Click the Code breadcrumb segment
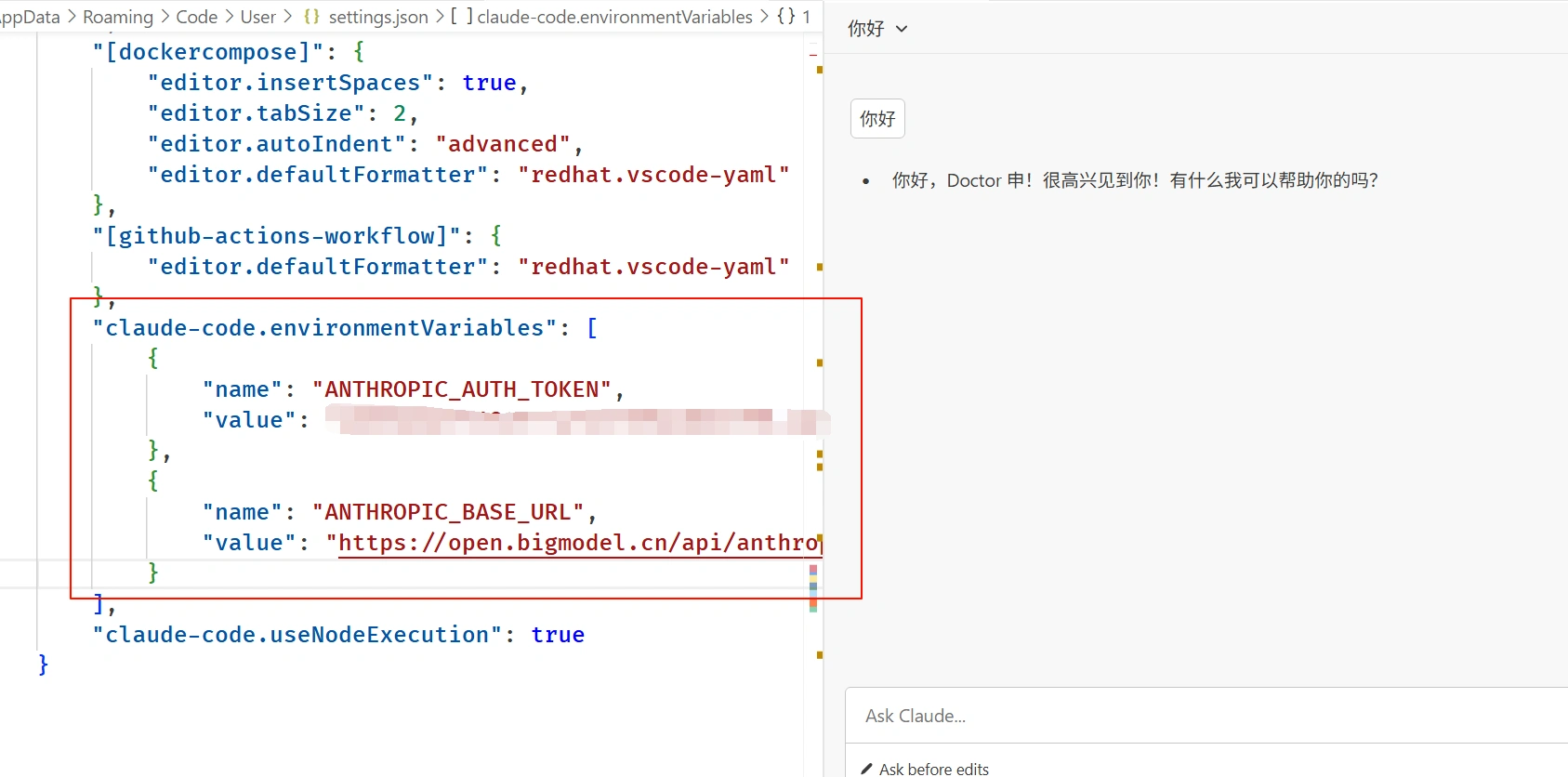 tap(196, 17)
